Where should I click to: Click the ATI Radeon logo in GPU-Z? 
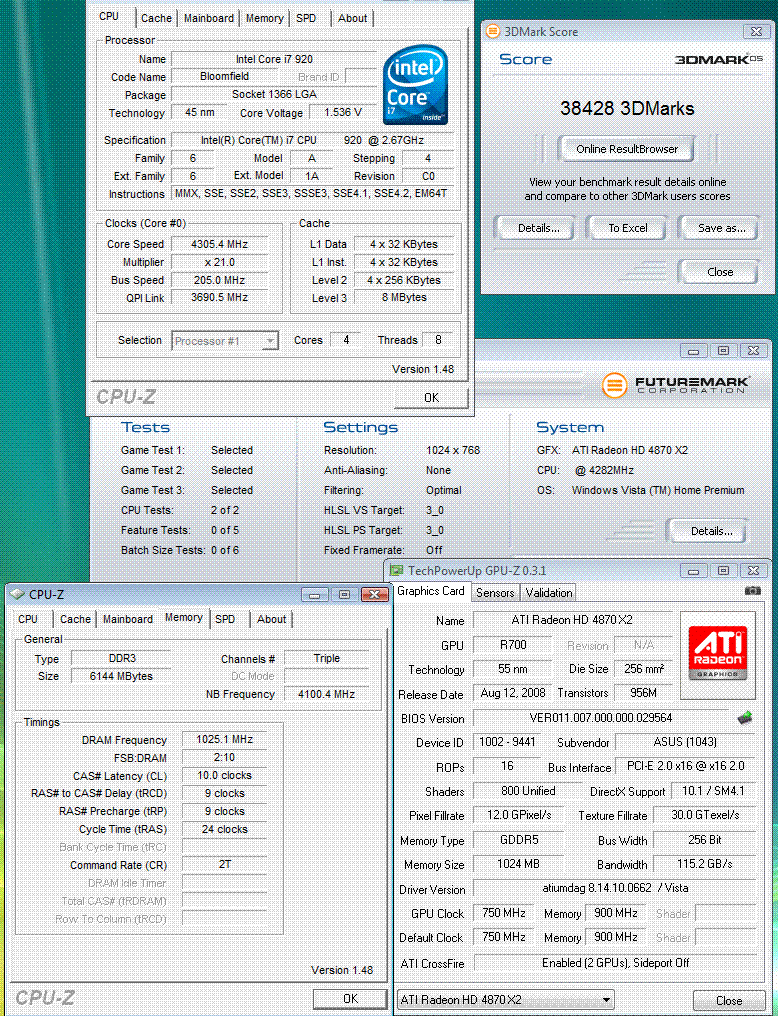tap(718, 654)
